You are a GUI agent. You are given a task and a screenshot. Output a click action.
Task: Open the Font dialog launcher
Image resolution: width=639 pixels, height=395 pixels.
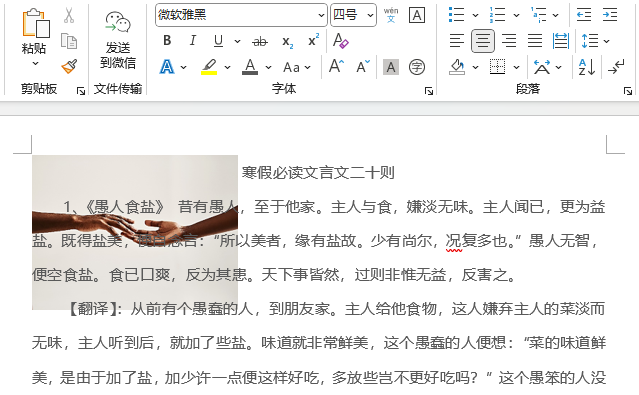[x=429, y=91]
